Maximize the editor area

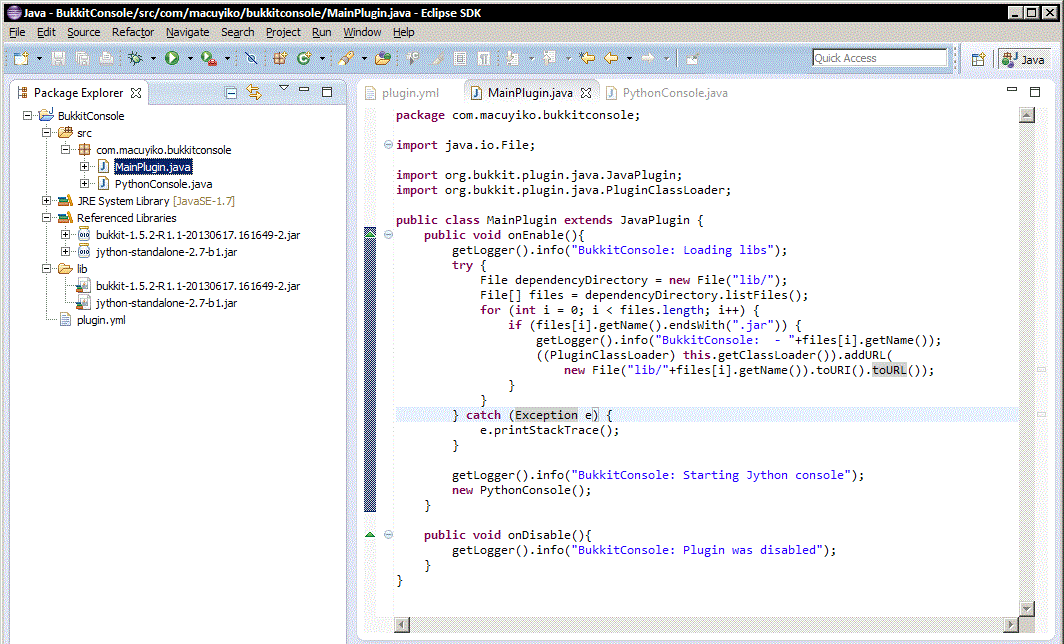pos(1035,92)
